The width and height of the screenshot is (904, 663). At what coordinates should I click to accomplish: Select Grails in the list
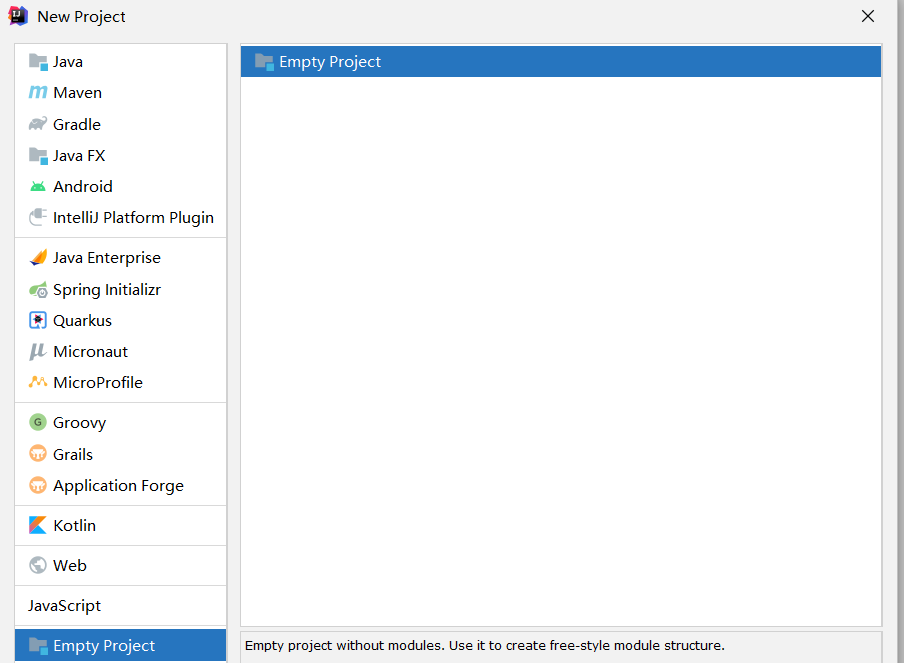[120, 454]
